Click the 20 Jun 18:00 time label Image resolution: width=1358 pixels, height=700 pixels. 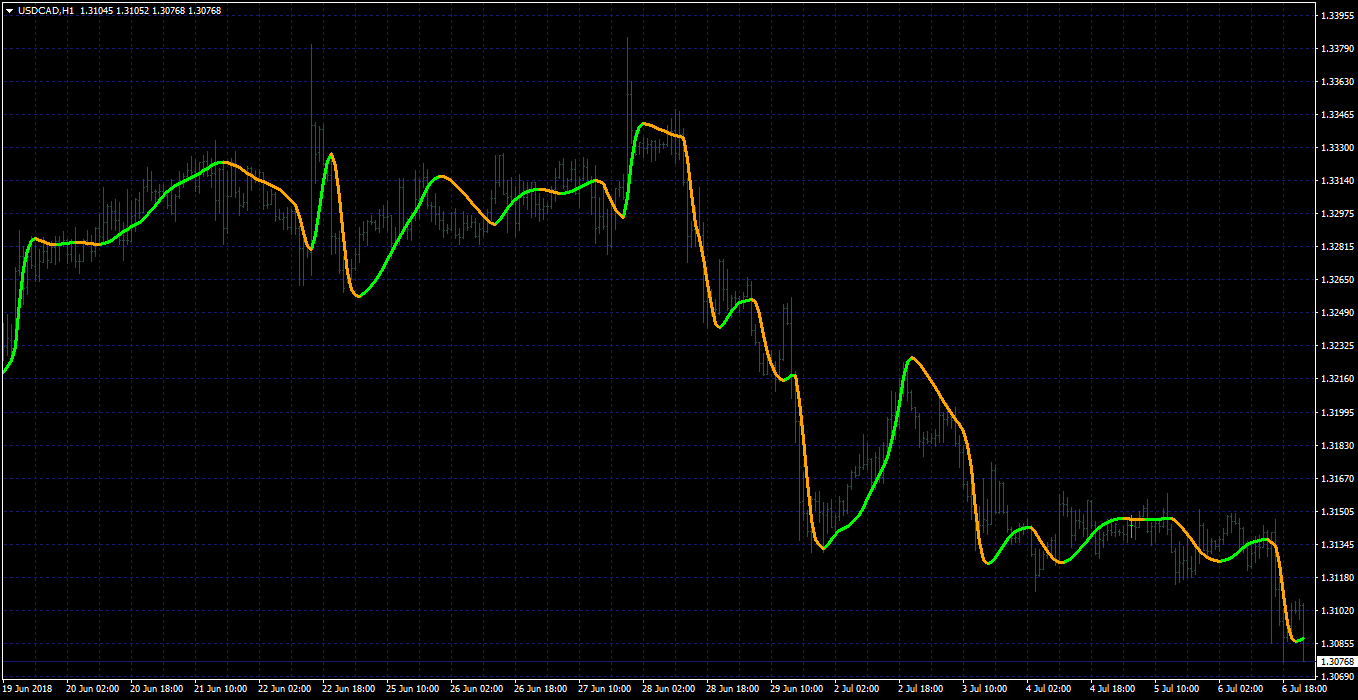click(x=156, y=689)
